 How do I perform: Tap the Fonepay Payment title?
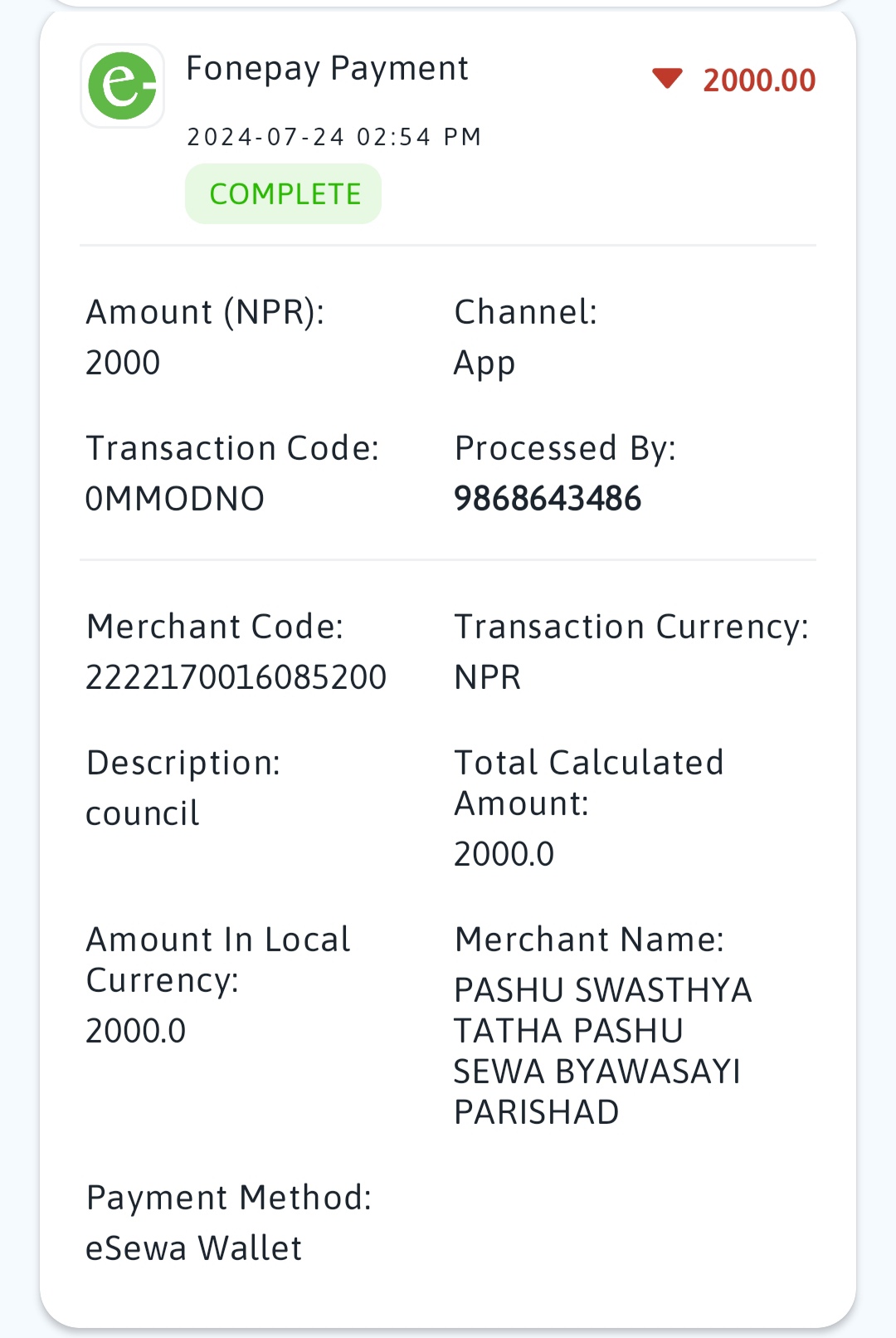[327, 69]
